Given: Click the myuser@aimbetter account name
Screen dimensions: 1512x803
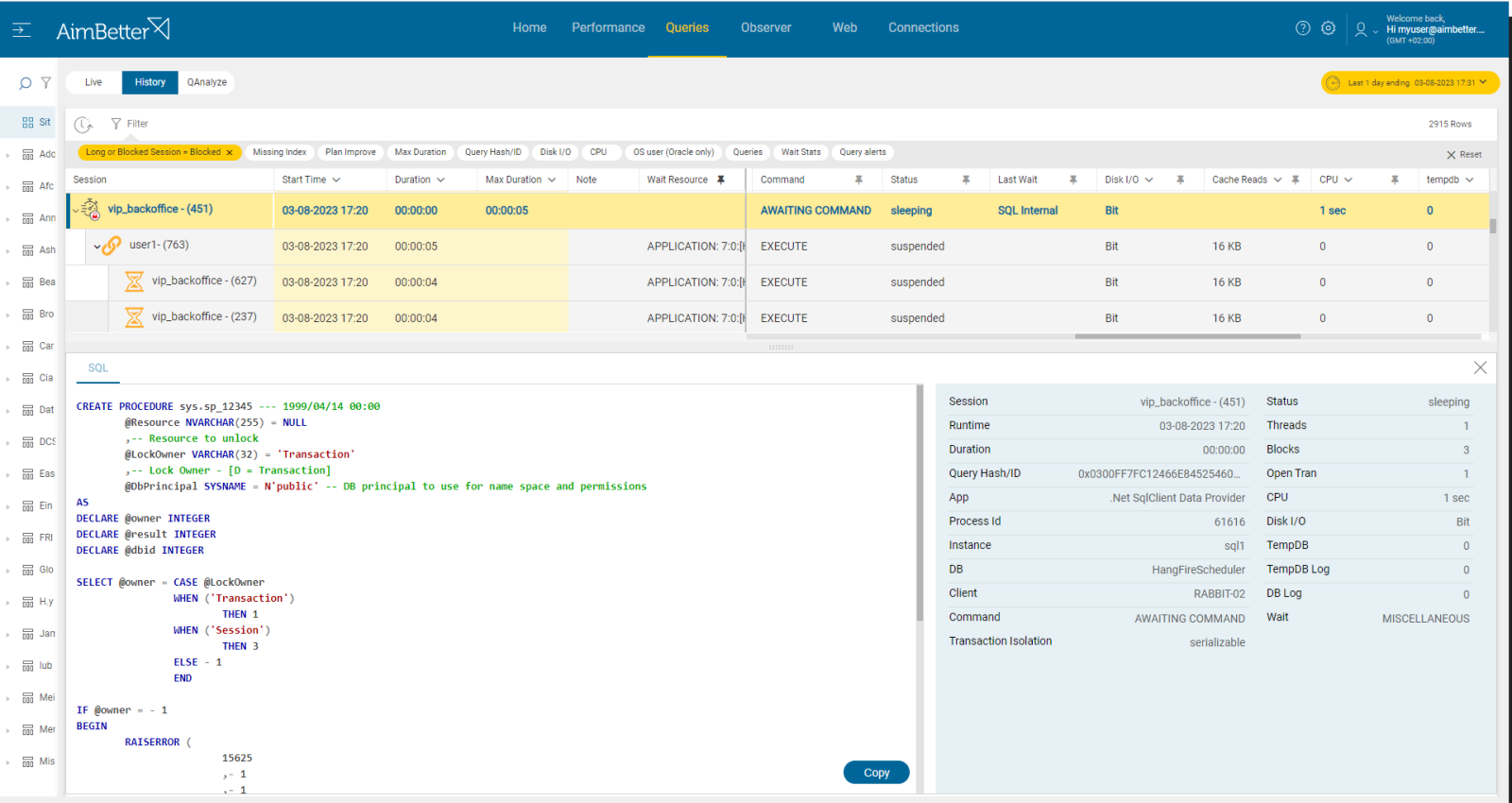Looking at the screenshot, I should click(x=1435, y=29).
